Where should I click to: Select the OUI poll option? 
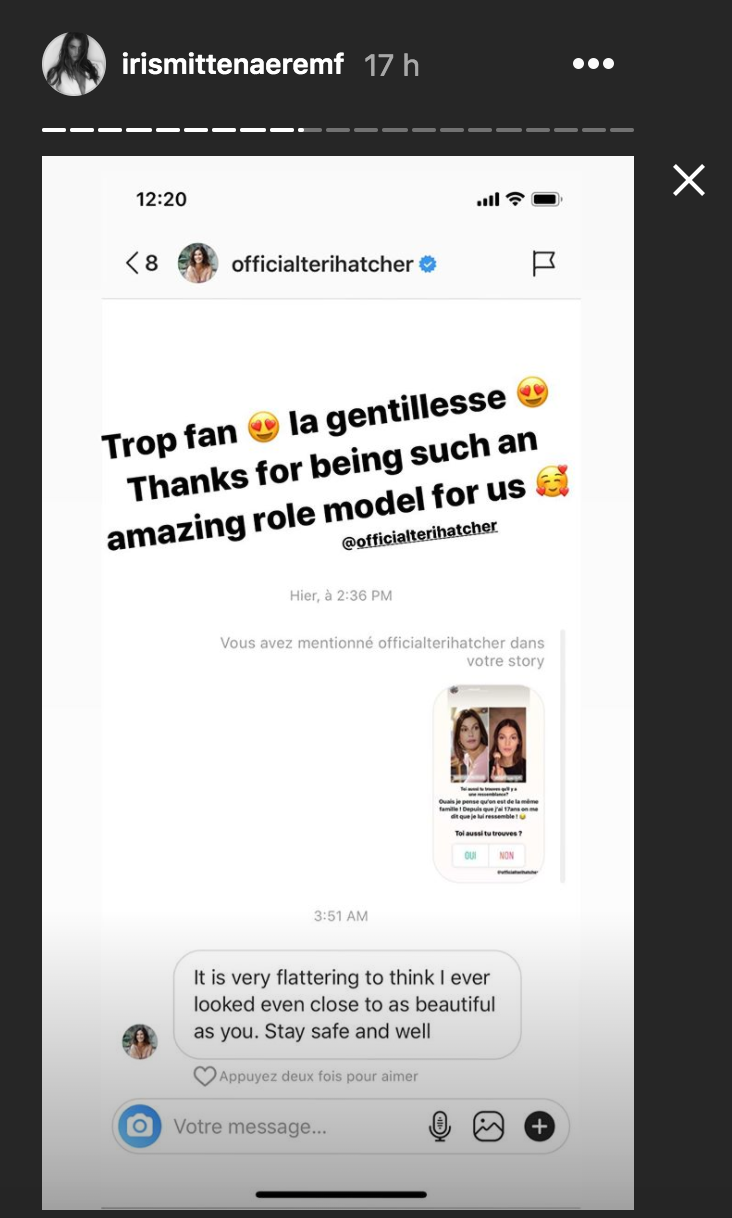pos(470,856)
